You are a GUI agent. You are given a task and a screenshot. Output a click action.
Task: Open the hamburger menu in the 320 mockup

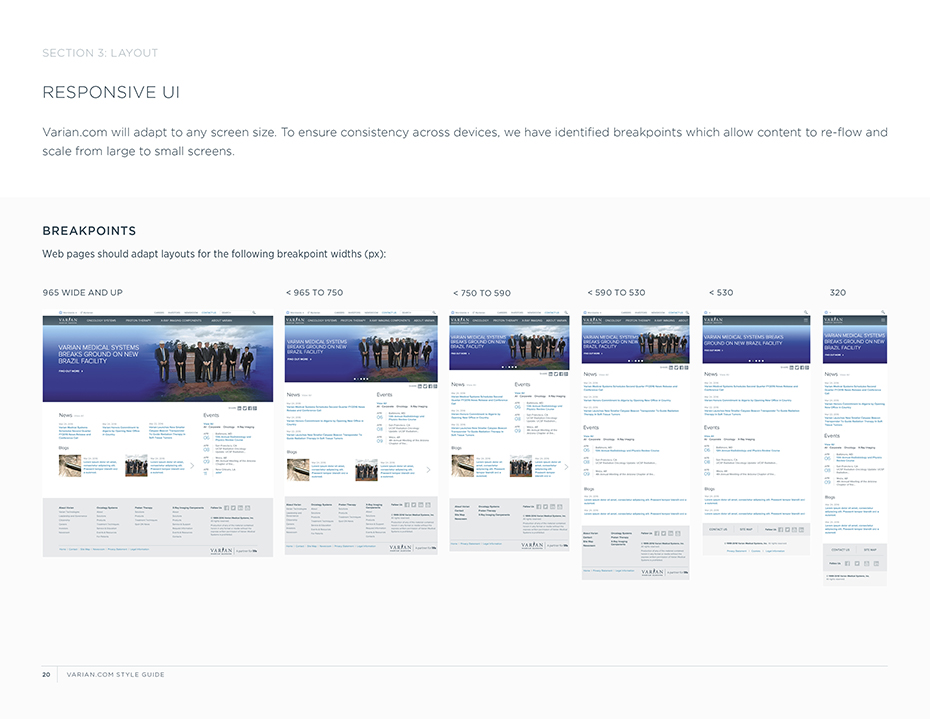tap(883, 322)
